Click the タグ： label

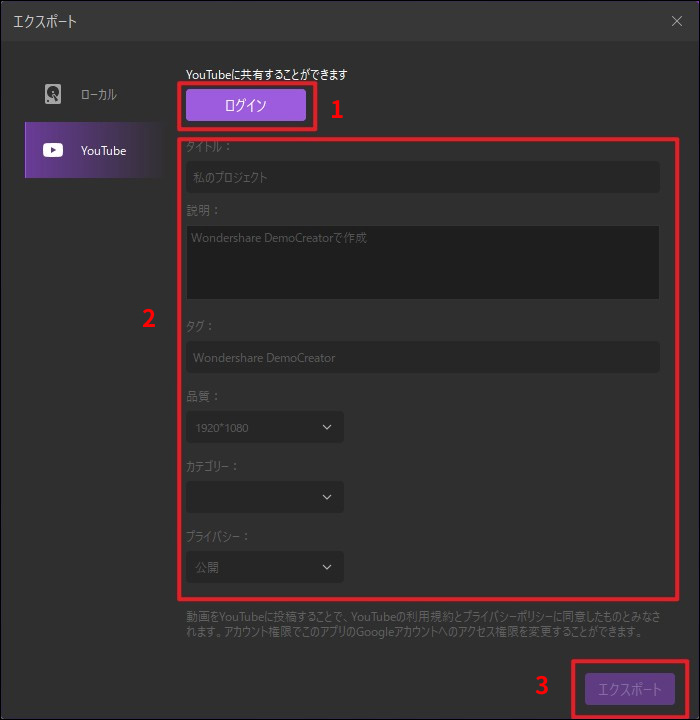(200, 326)
